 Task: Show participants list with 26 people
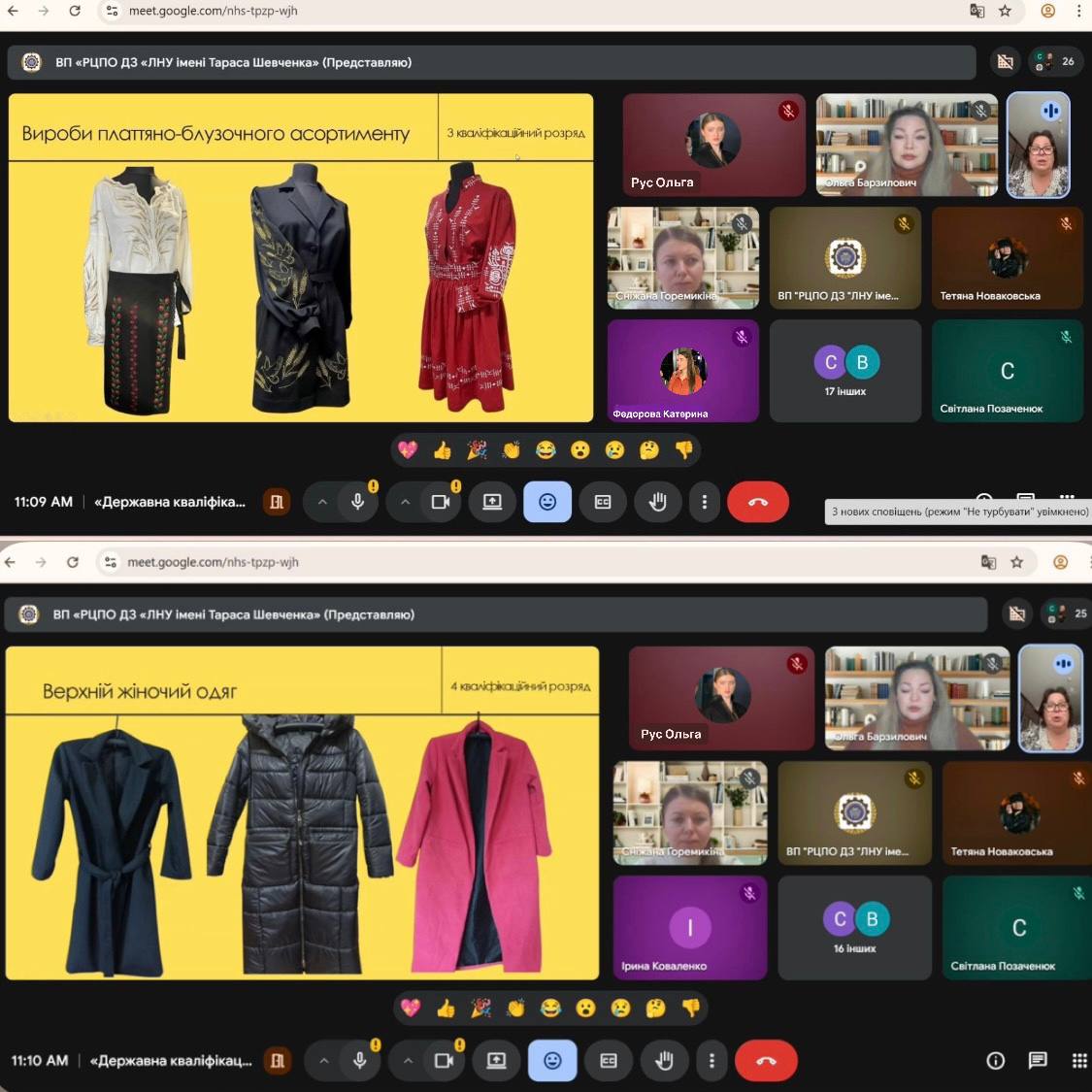coord(1055,61)
